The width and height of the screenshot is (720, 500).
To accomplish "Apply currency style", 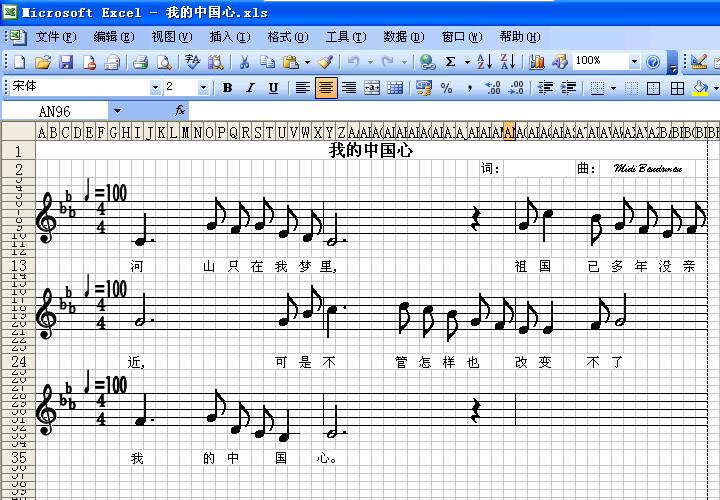I will coord(423,88).
